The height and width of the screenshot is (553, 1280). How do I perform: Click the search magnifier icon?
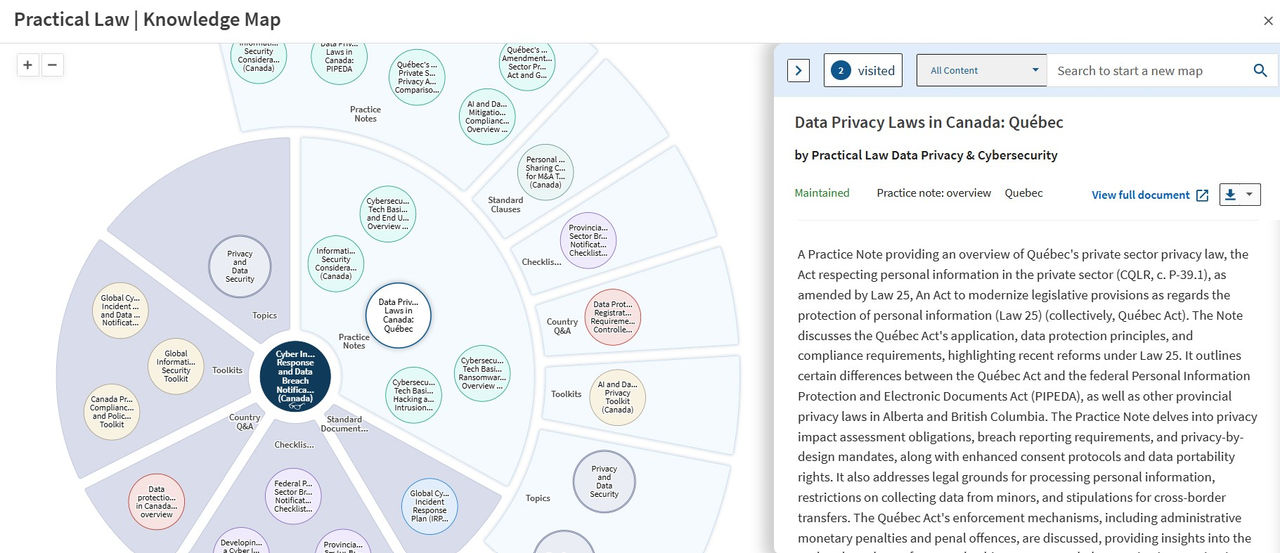pyautogui.click(x=1260, y=70)
